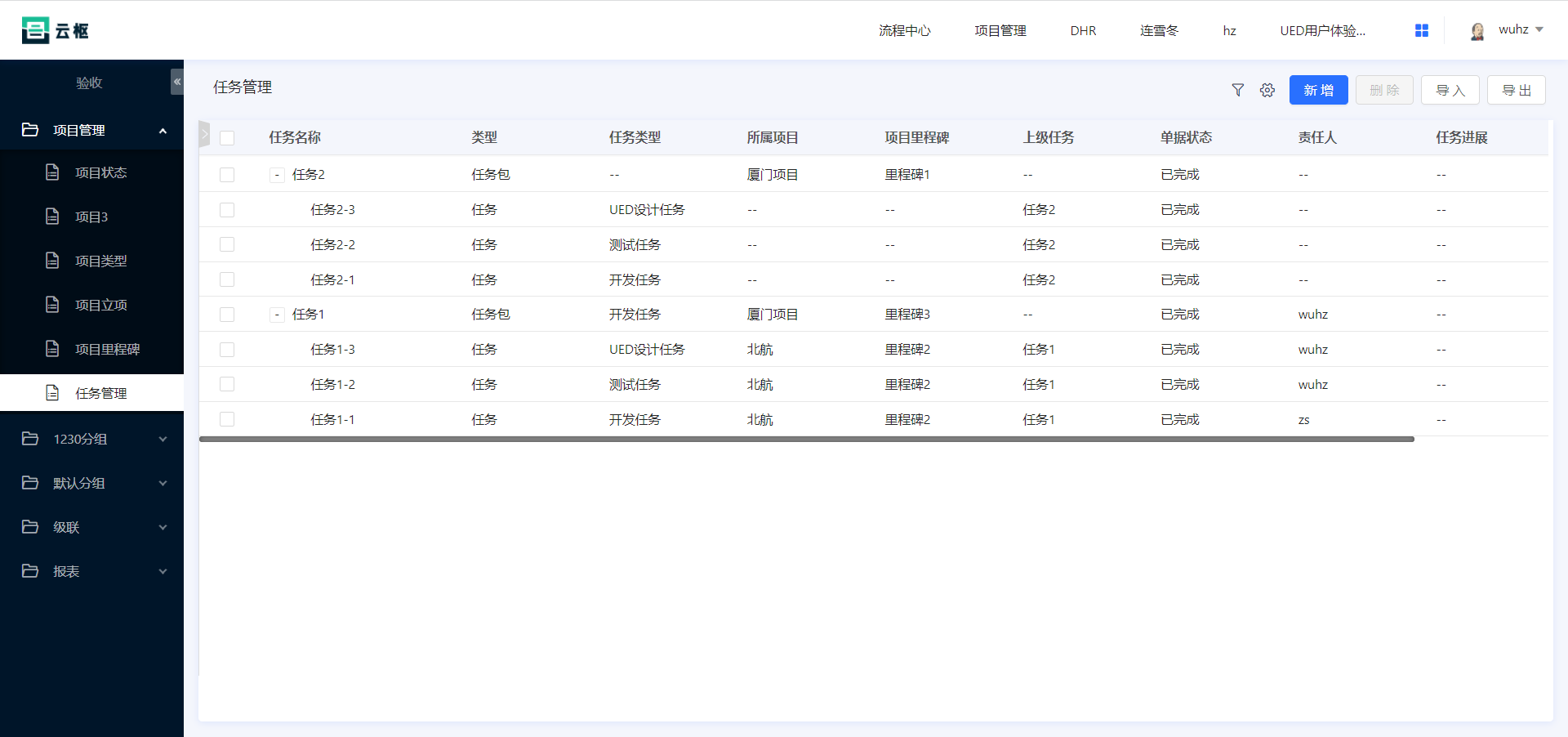1568x737 pixels.
Task: Click the 项目类型 document icon
Action: coord(52,261)
